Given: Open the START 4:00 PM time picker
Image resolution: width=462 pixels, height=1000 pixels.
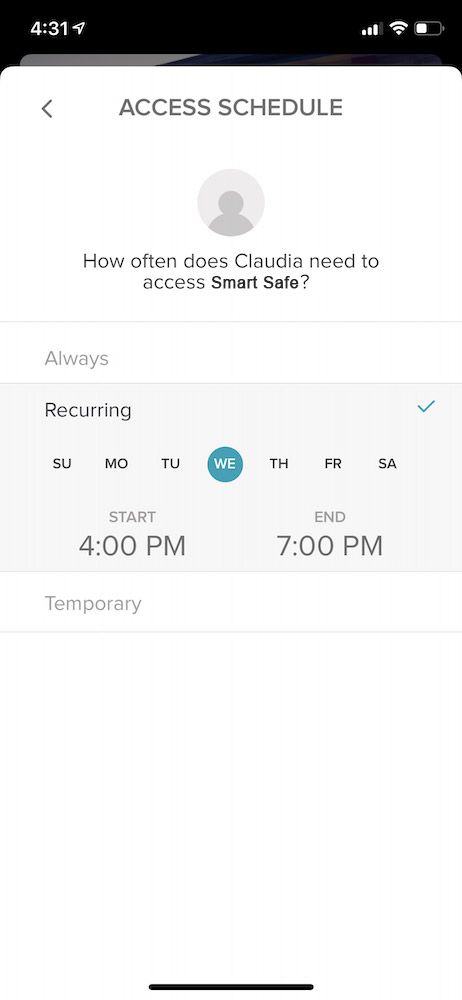Looking at the screenshot, I should pos(132,535).
